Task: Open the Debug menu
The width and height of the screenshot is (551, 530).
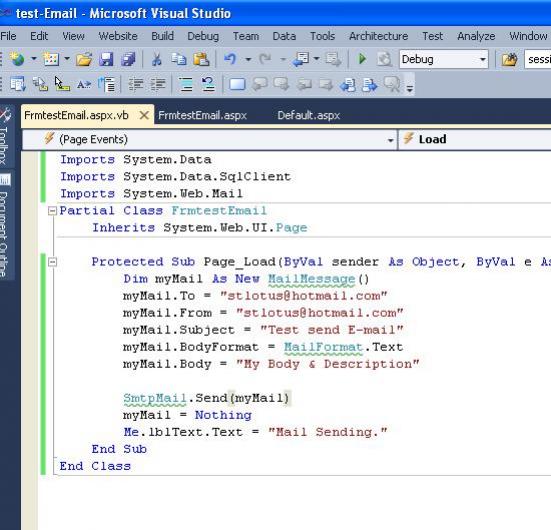Action: [x=203, y=36]
